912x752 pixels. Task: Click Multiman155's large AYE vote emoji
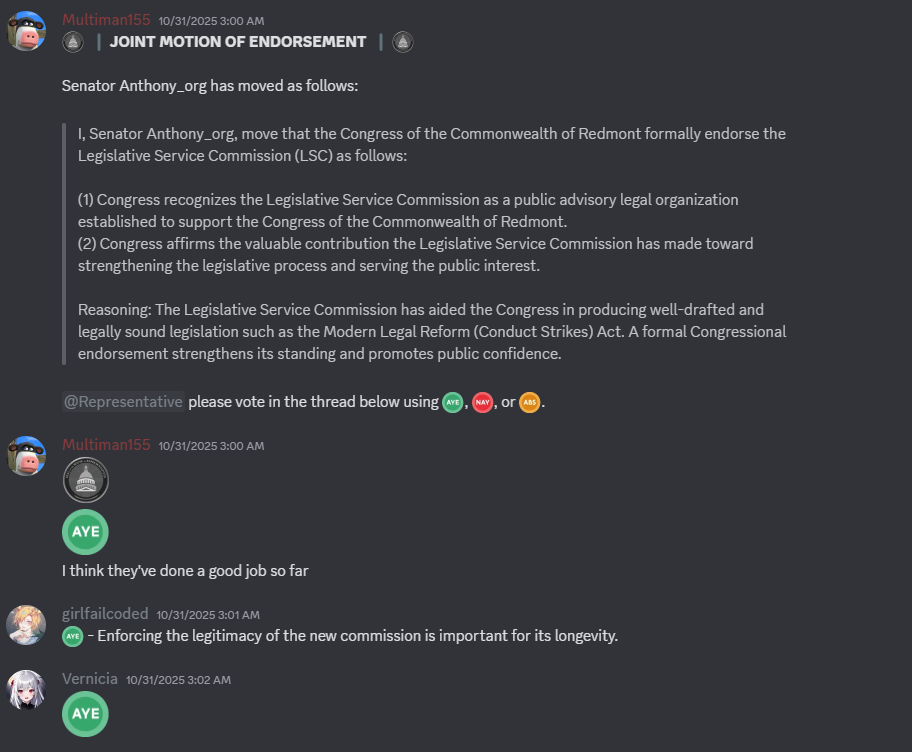pos(85,532)
